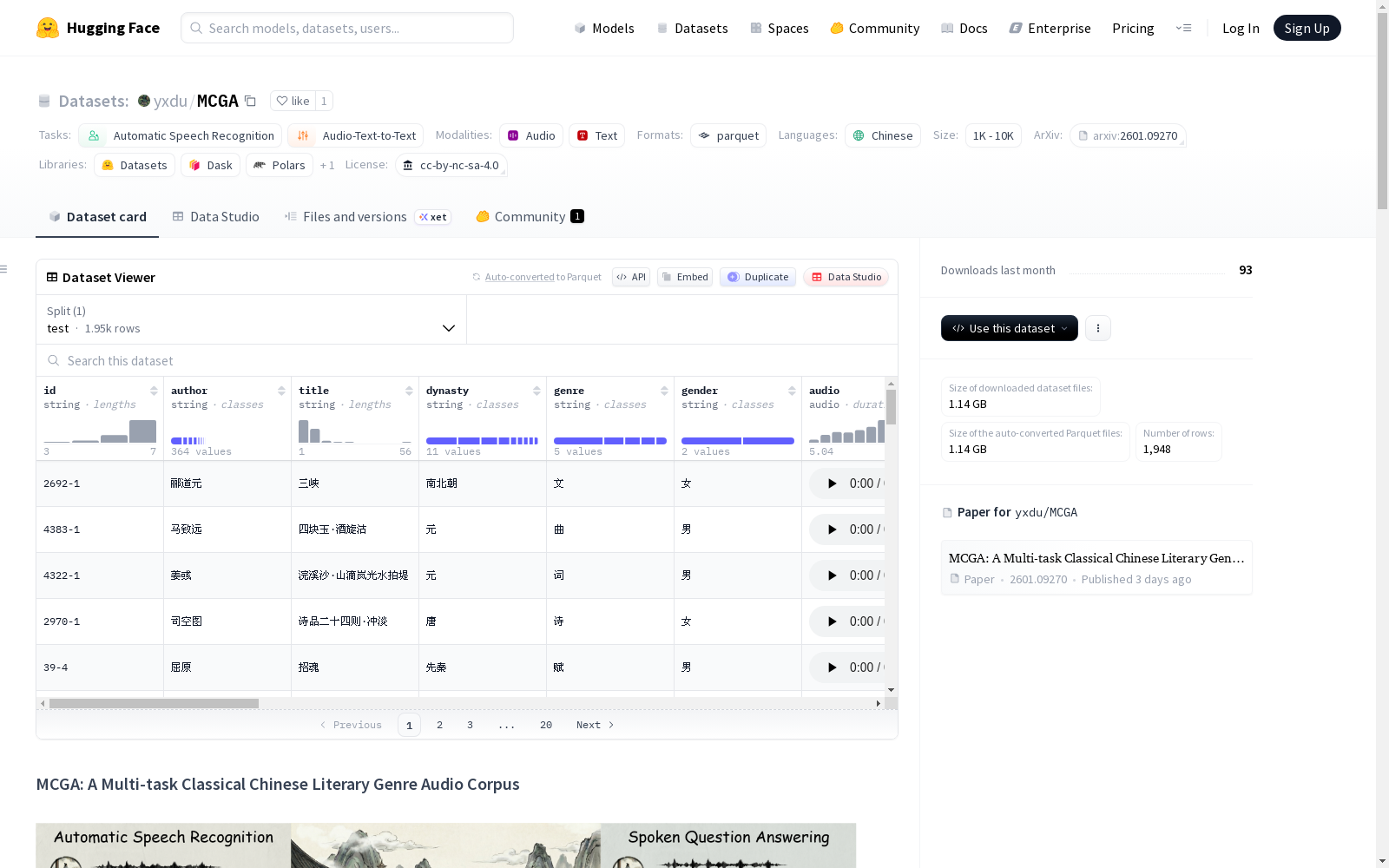Play audio in row 4383-1
This screenshot has height=868, width=1389.
(x=832, y=529)
